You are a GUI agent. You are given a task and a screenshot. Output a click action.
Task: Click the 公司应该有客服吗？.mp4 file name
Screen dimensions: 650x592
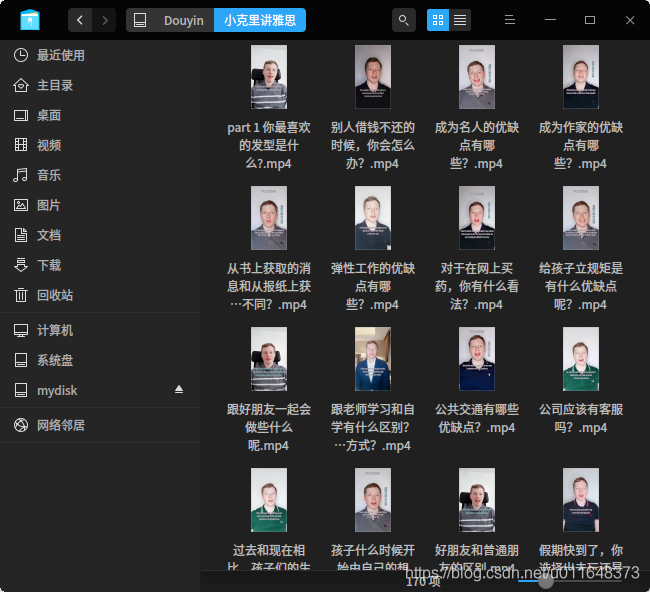581,418
